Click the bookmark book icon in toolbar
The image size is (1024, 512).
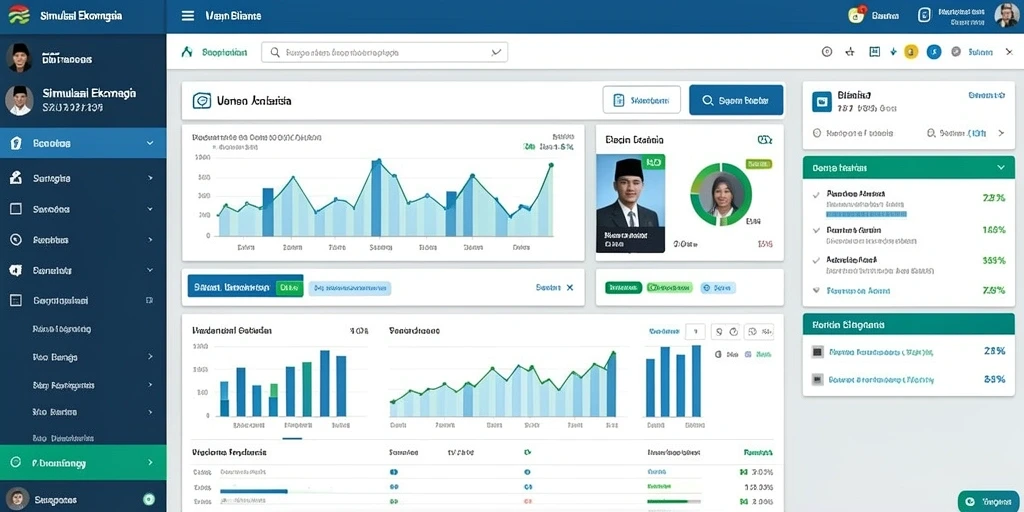pyautogui.click(x=874, y=52)
